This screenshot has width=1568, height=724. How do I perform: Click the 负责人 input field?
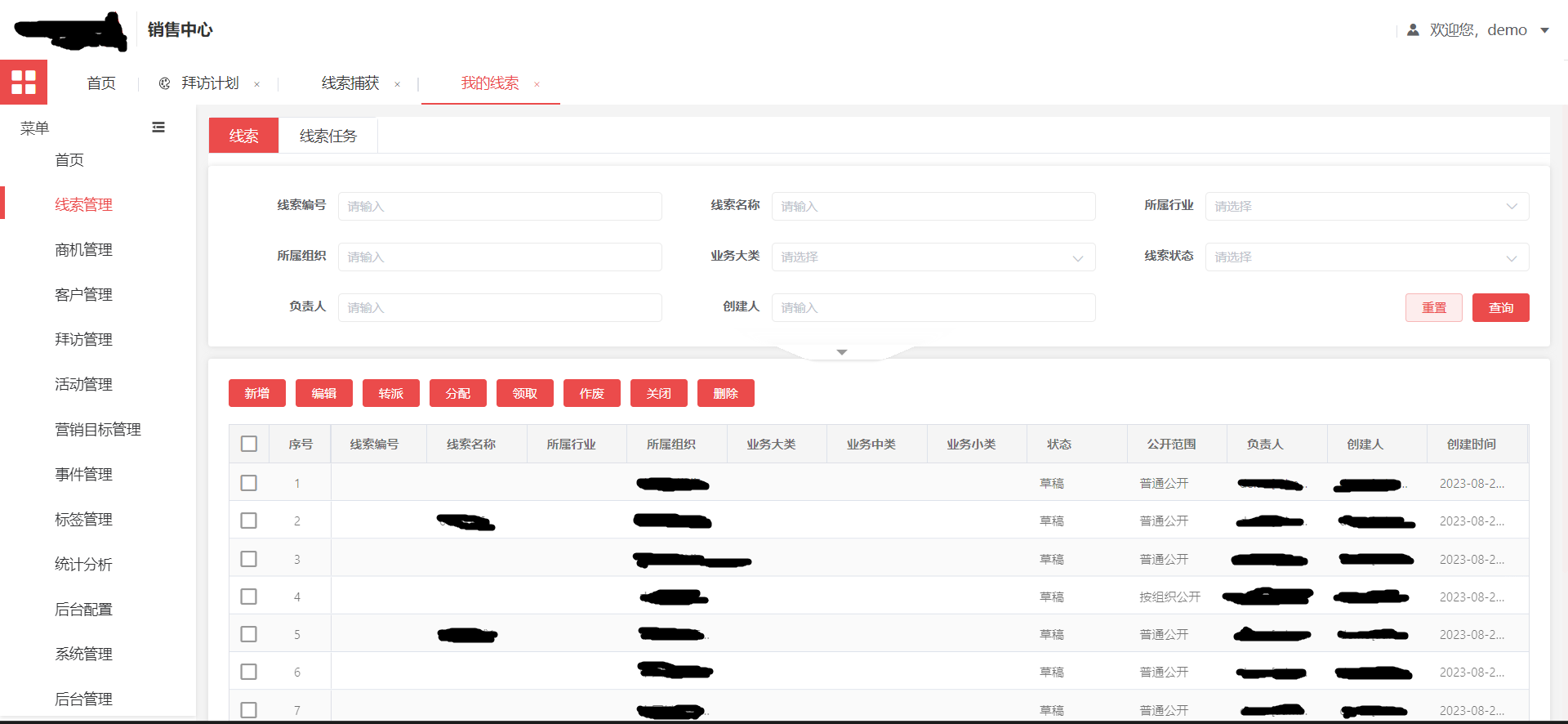pyautogui.click(x=500, y=307)
